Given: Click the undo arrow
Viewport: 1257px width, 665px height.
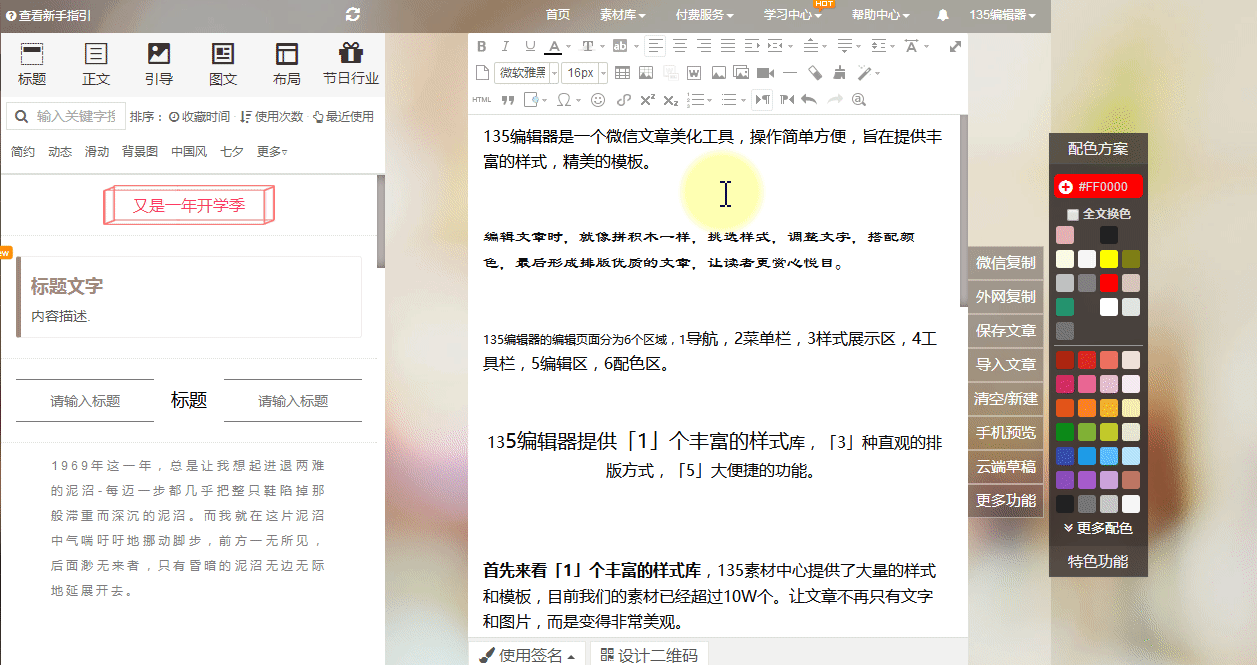Looking at the screenshot, I should (x=809, y=99).
